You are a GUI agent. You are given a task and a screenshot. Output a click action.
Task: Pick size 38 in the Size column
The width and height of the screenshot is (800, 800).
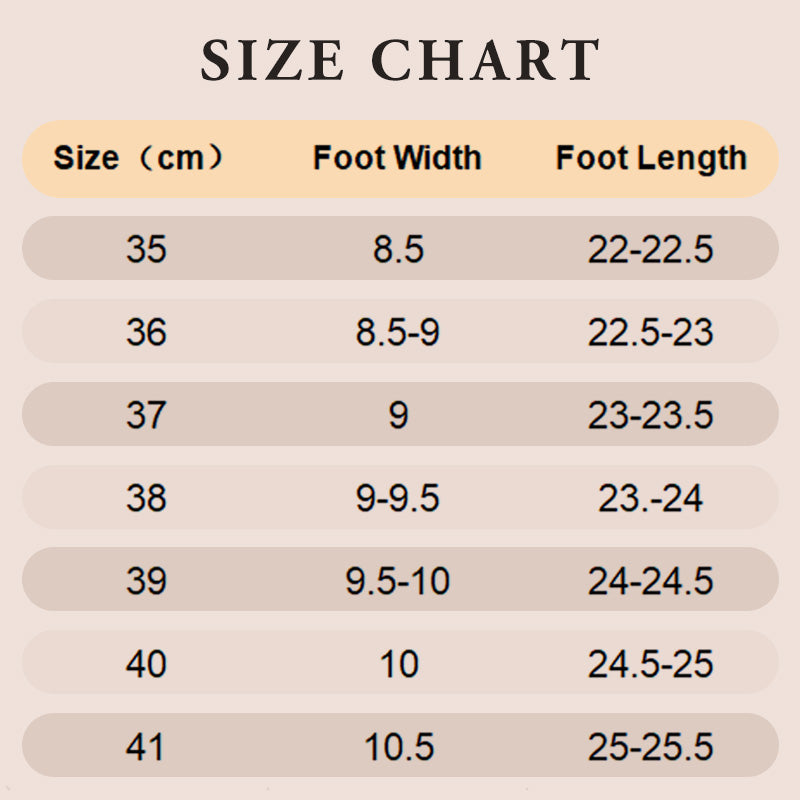146,498
